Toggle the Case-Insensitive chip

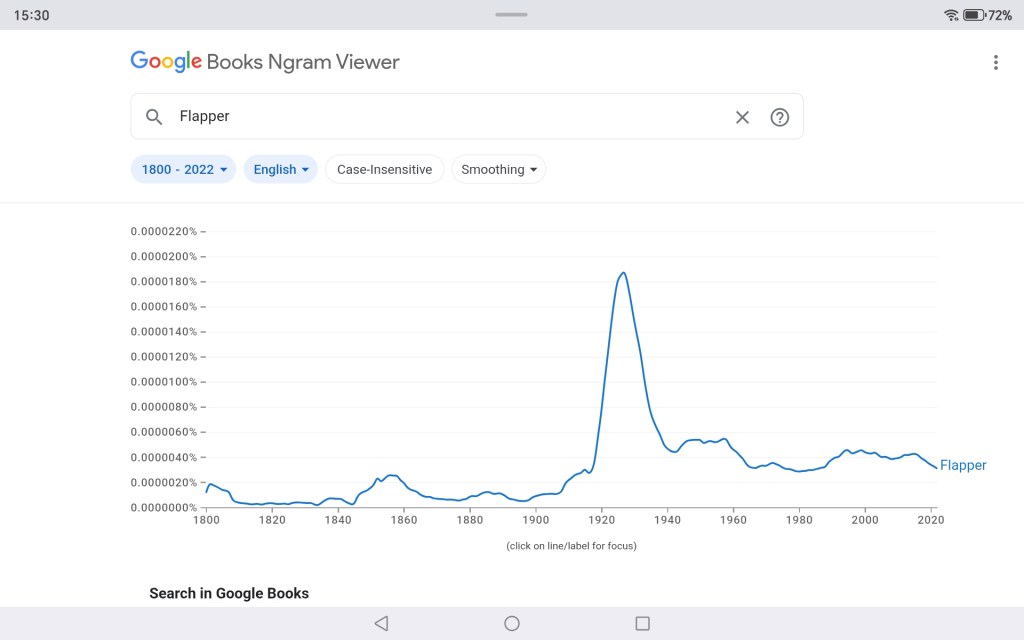coord(384,170)
